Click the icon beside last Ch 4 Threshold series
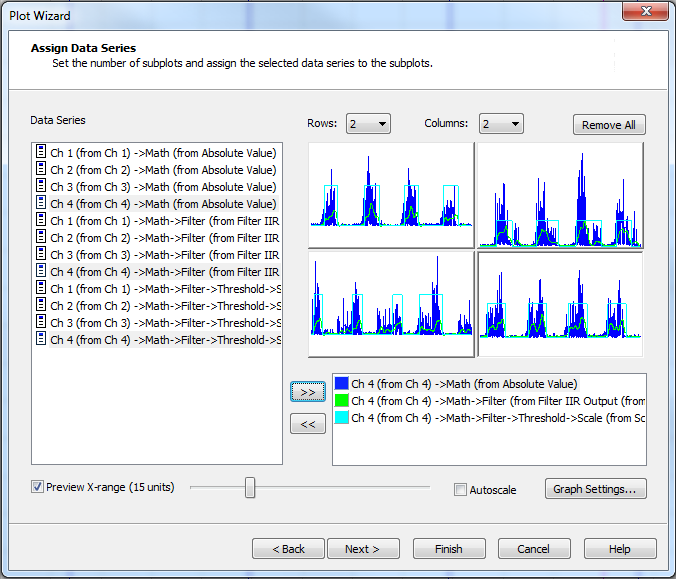Viewport: 676px width, 579px height. click(41, 340)
